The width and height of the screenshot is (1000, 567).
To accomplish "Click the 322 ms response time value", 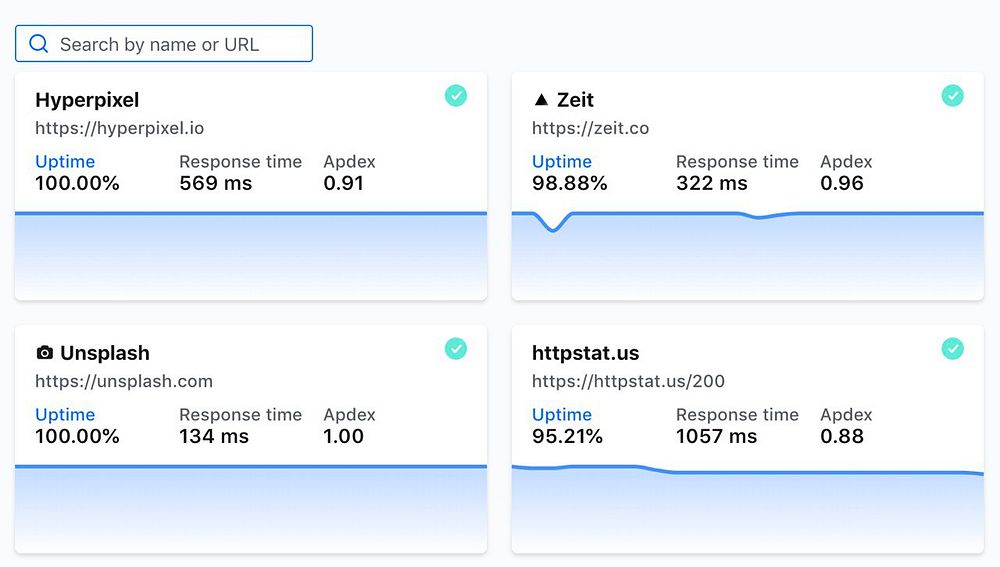I will (x=712, y=184).
